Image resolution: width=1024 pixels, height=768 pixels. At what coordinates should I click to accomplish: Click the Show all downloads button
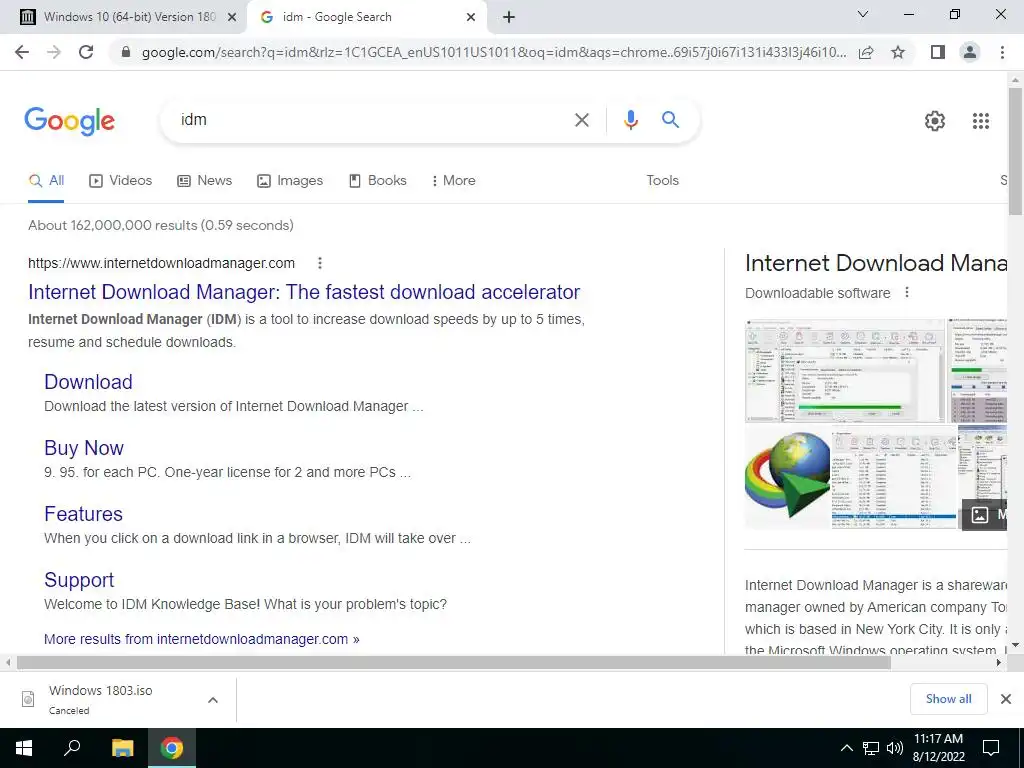click(948, 699)
